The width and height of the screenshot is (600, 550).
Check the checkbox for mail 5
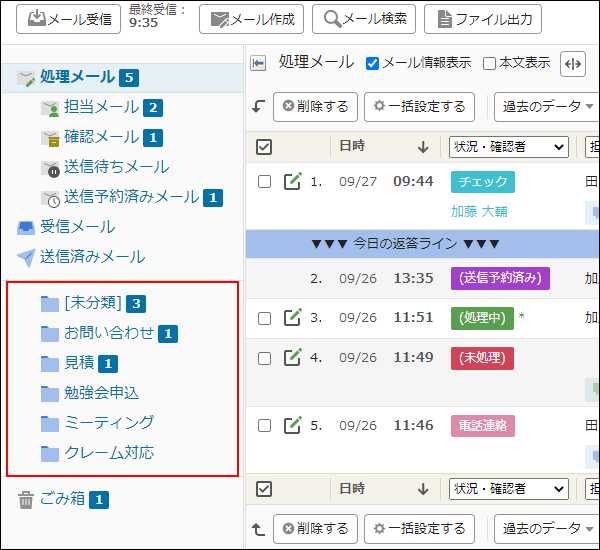(264, 426)
